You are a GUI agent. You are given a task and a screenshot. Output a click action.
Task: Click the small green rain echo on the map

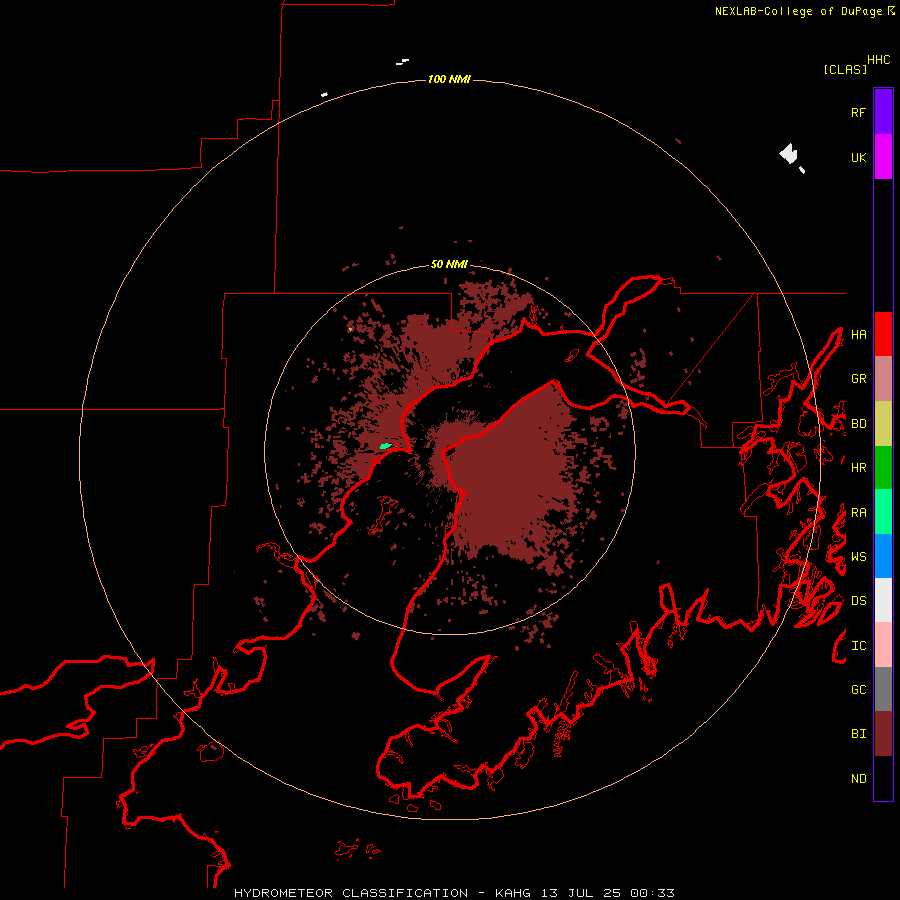pyautogui.click(x=386, y=446)
